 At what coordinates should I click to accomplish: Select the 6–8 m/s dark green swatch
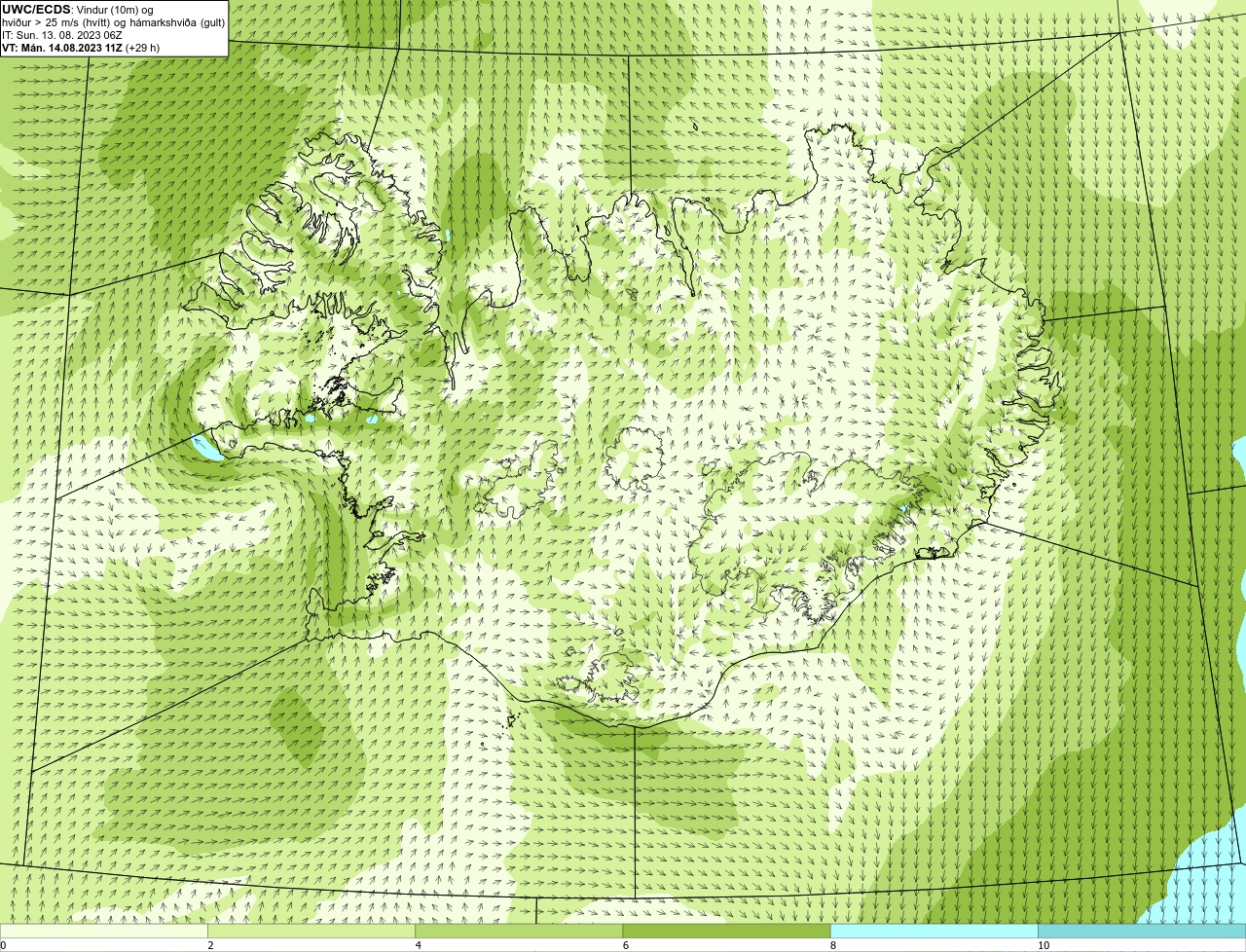click(726, 932)
